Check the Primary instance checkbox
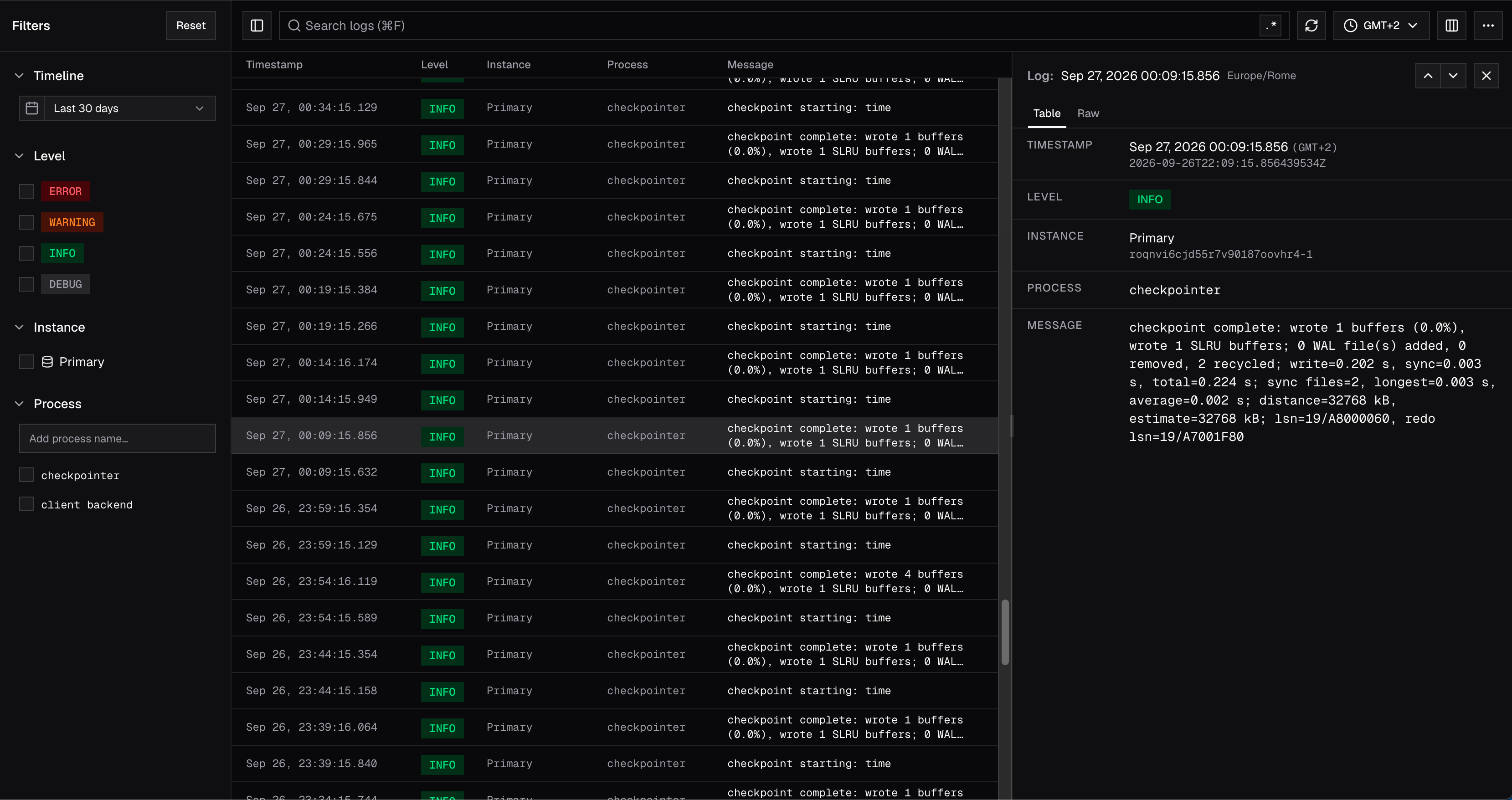Image resolution: width=1512 pixels, height=800 pixels. [x=26, y=362]
